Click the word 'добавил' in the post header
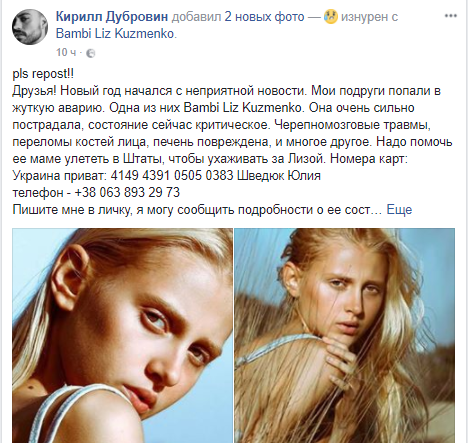Screen dimensions: 468x443 (x=196, y=17)
